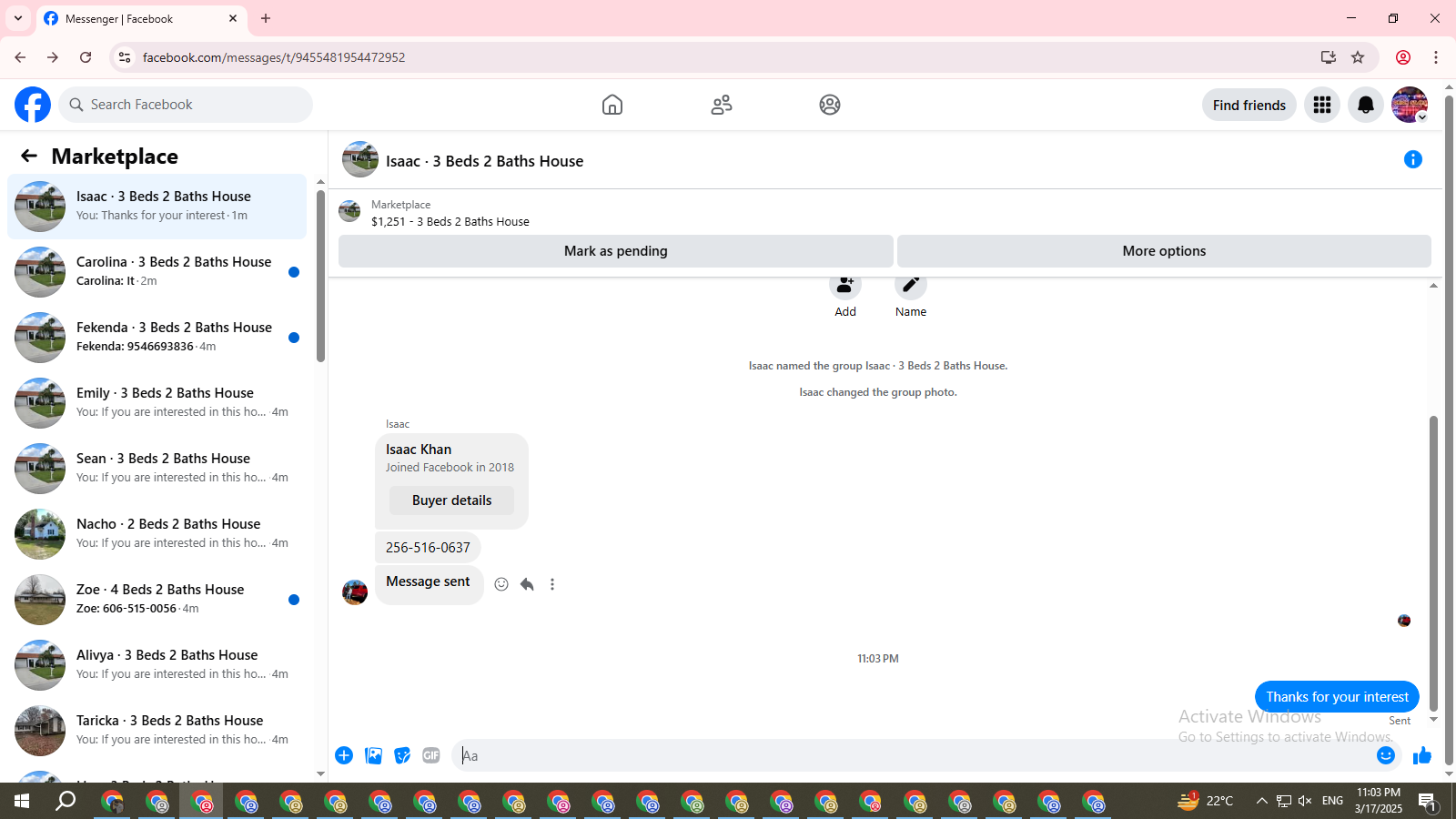Open the Facebook logo home link

[33, 105]
